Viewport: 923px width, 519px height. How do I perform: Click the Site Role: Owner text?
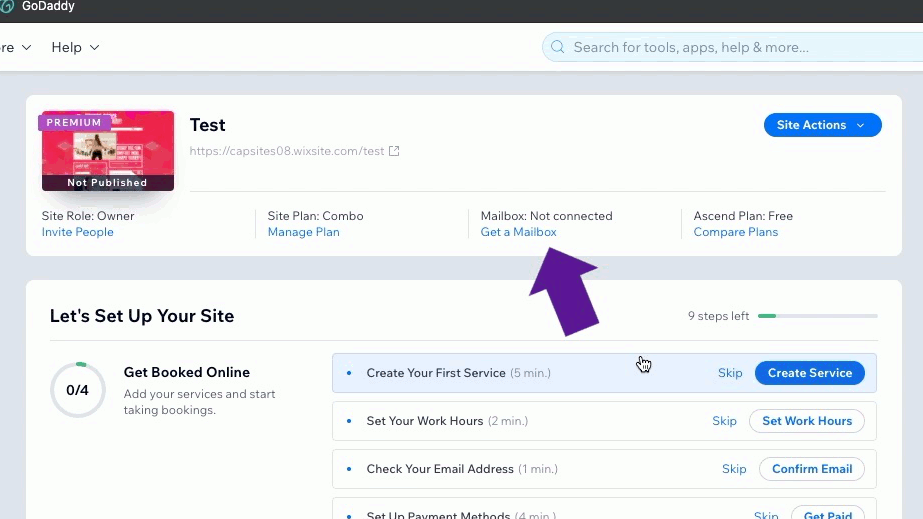[x=88, y=216]
